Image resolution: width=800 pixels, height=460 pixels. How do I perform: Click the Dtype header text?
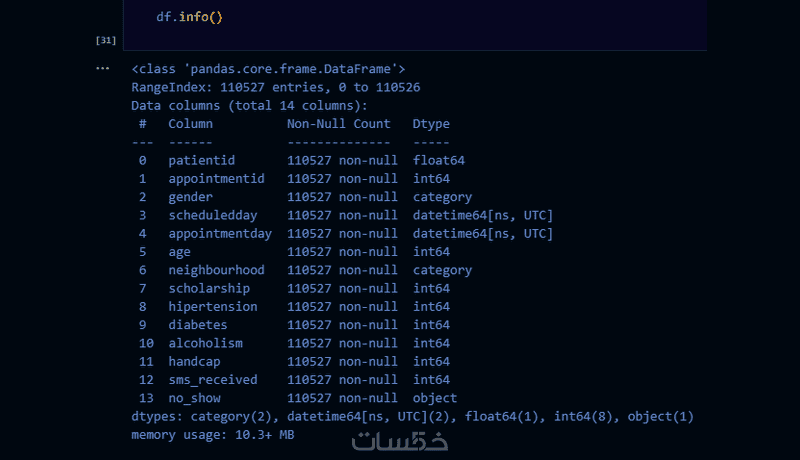coord(430,124)
